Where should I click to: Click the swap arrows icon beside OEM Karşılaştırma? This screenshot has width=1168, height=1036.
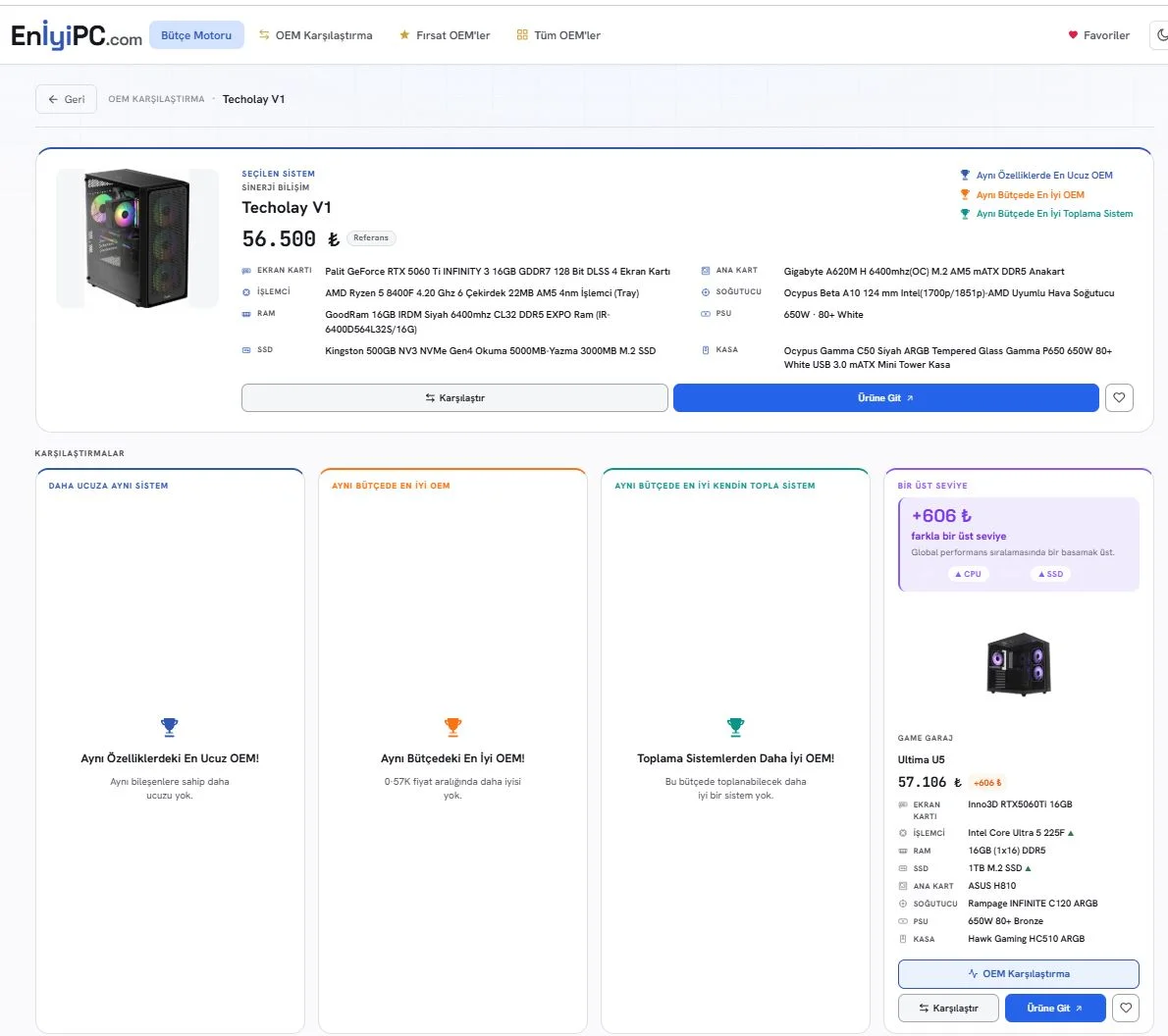pos(264,35)
